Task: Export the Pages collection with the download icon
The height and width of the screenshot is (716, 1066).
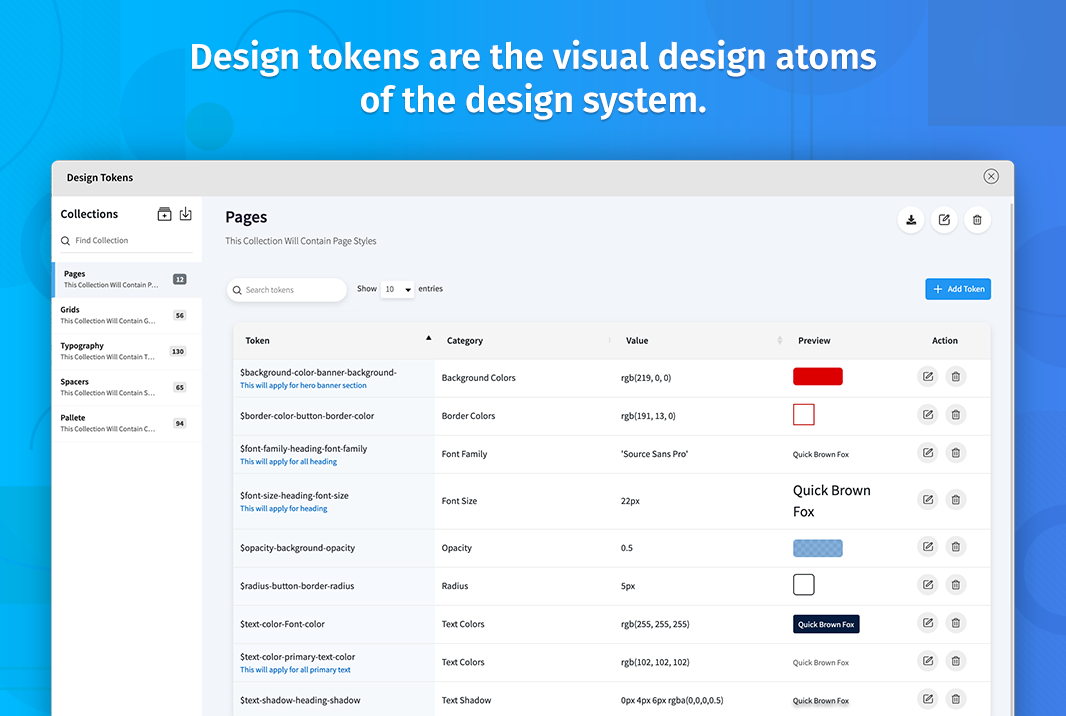Action: [x=911, y=219]
